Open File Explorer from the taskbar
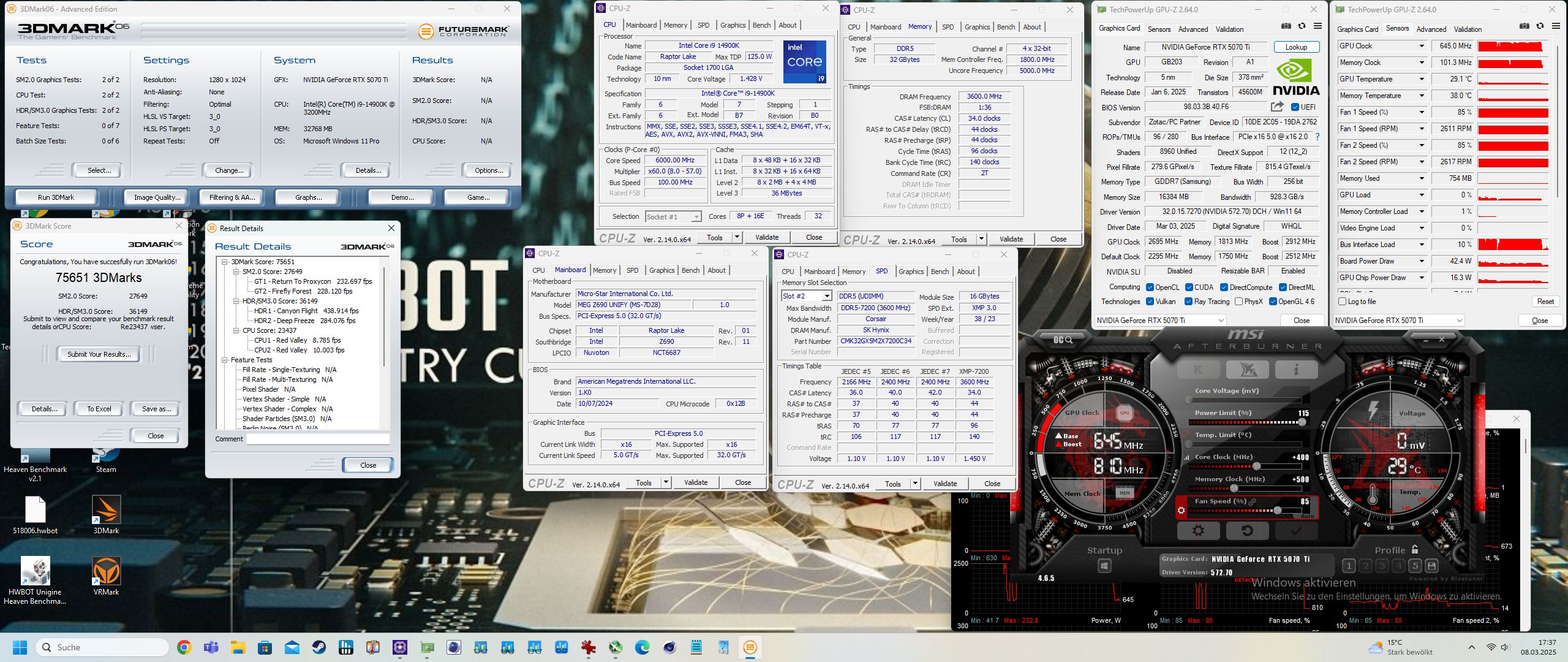Screen dimensions: 1568x662 (238, 647)
